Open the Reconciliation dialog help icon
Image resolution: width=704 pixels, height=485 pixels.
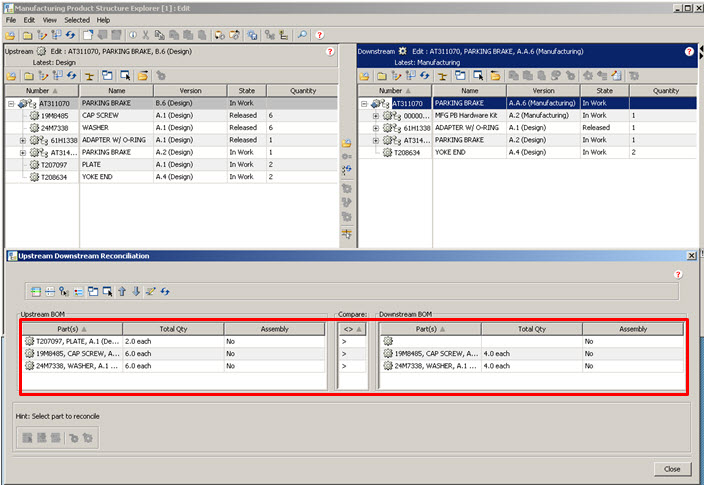(x=678, y=274)
